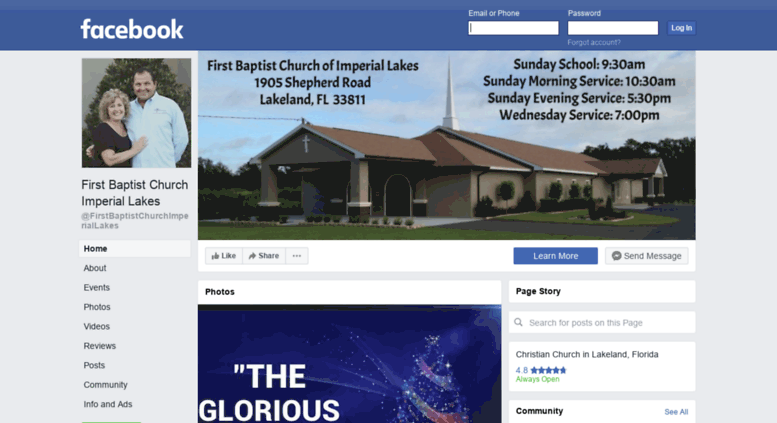
Task: Search for posts on this Page
Action: click(602, 322)
